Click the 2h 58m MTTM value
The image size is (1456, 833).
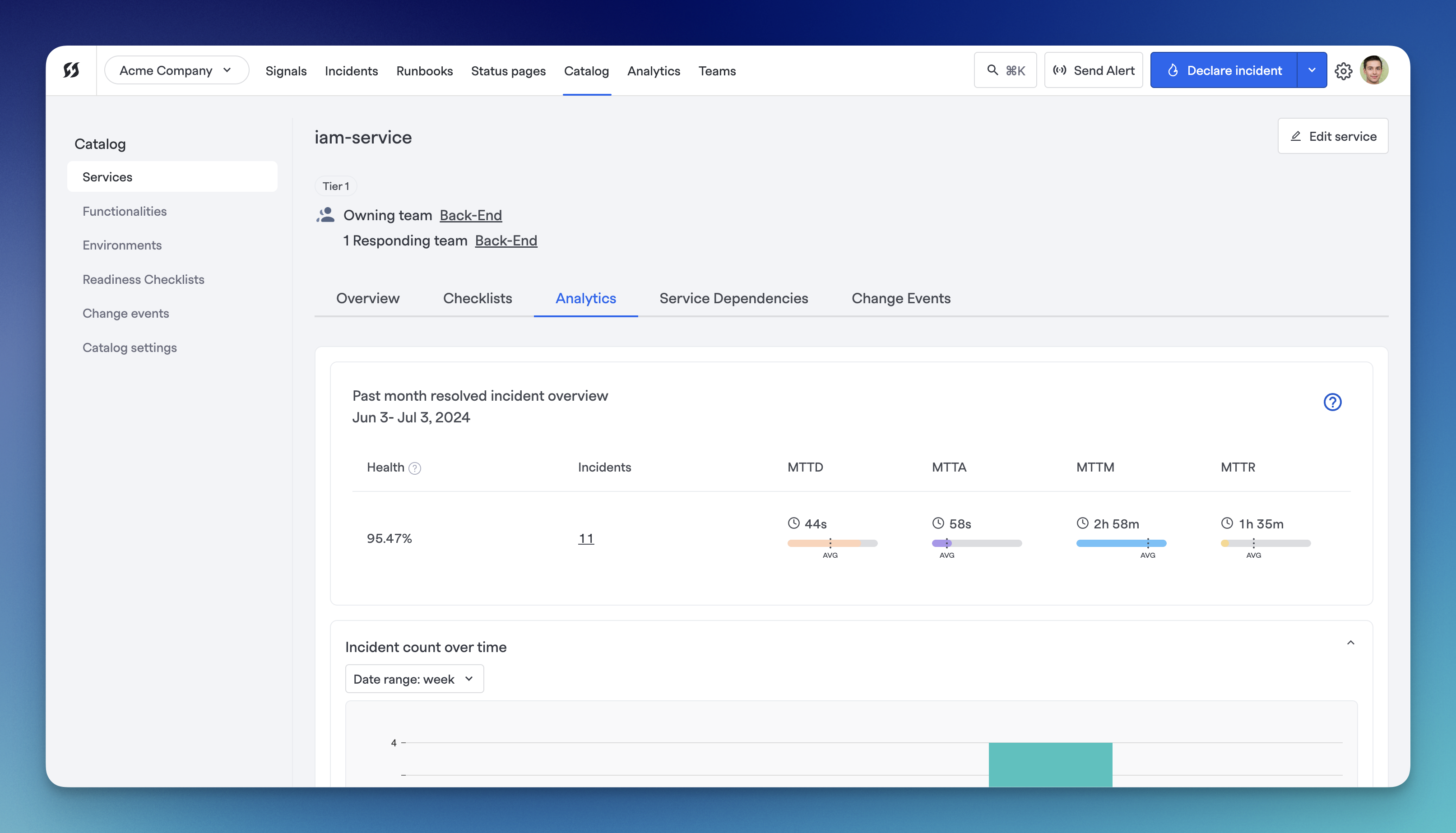1116,524
